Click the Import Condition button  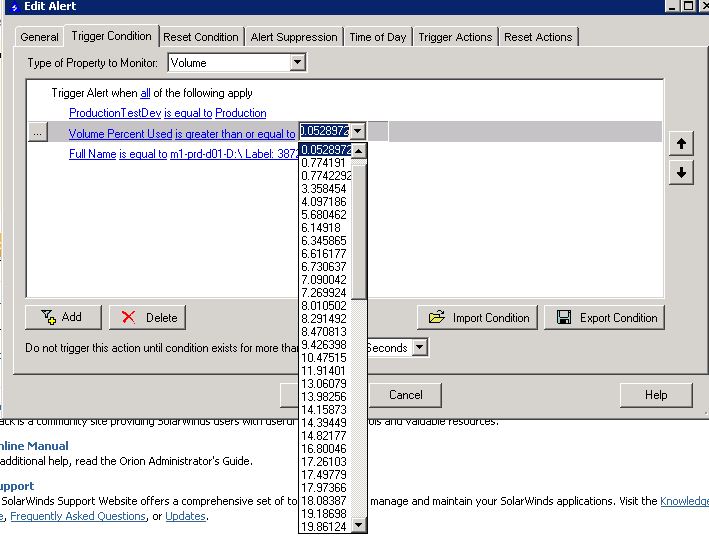(477, 317)
